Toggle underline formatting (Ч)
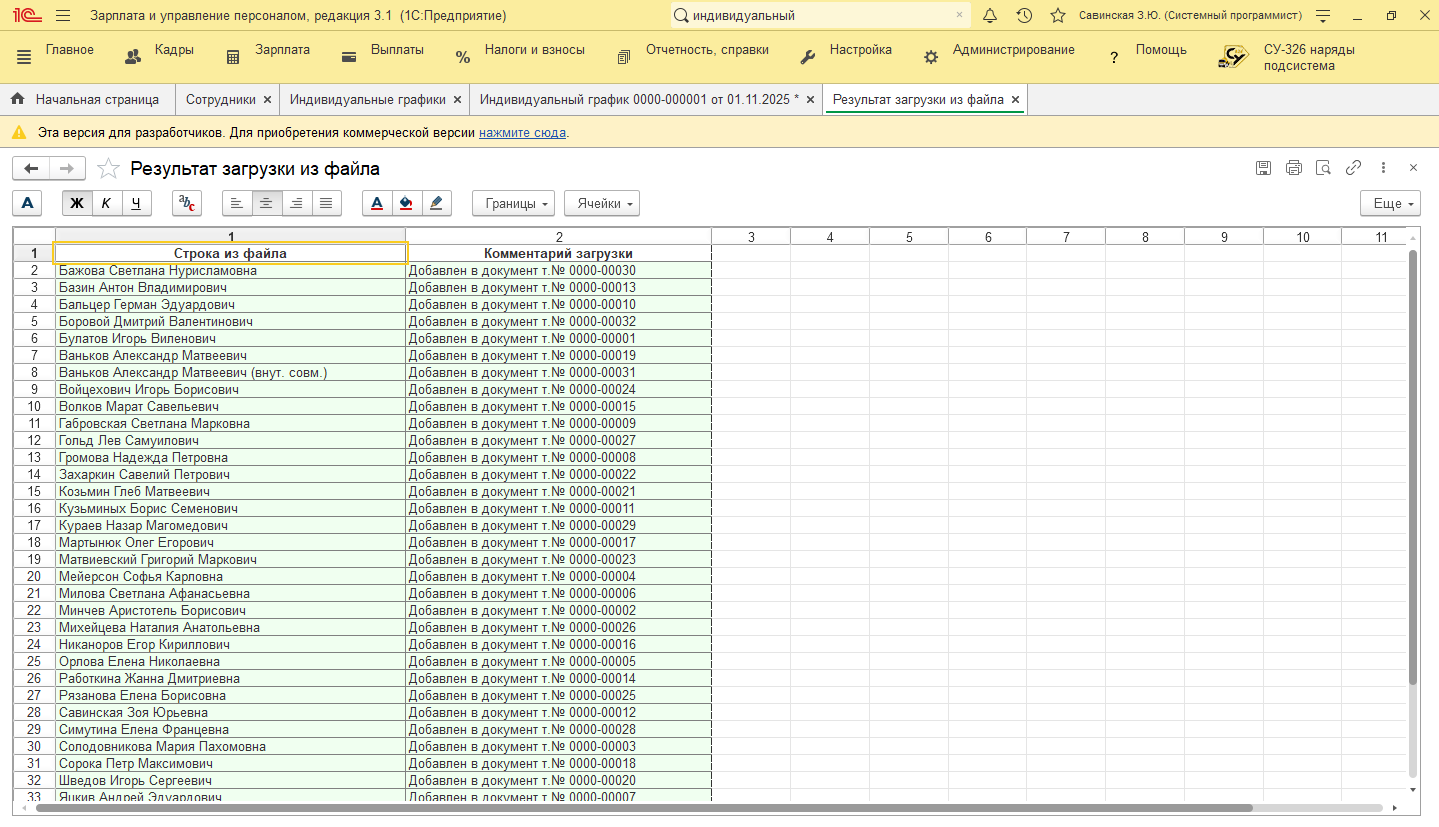This screenshot has width=1439, height=827. coord(136,203)
